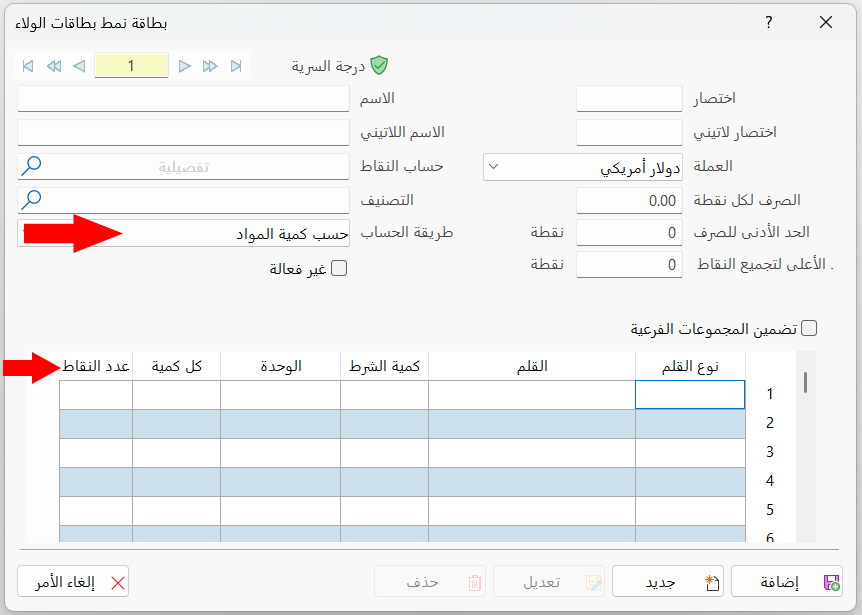Open search magnifier in التصنيف field
This screenshot has height=615, width=862.
pyautogui.click(x=32, y=199)
